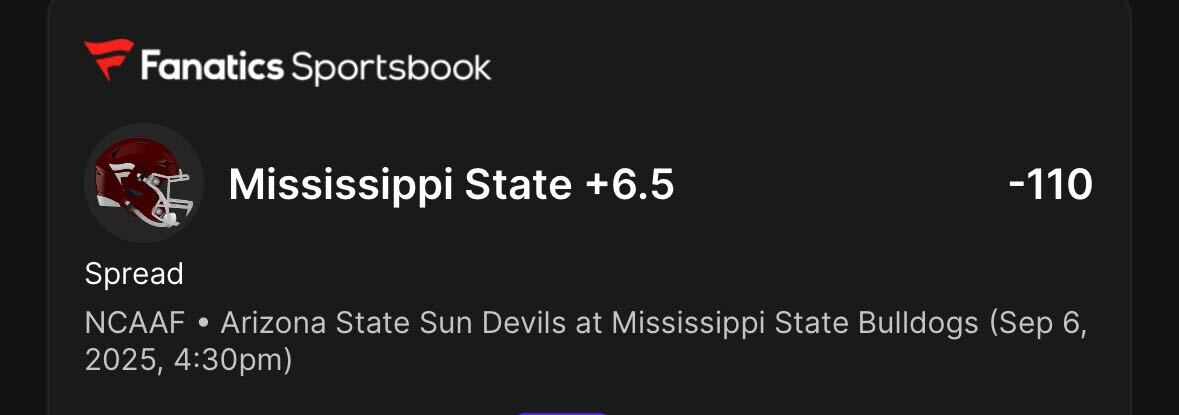1179x415 pixels.
Task: Click the word Fanatics in the header
Action: pyautogui.click(x=212, y=67)
